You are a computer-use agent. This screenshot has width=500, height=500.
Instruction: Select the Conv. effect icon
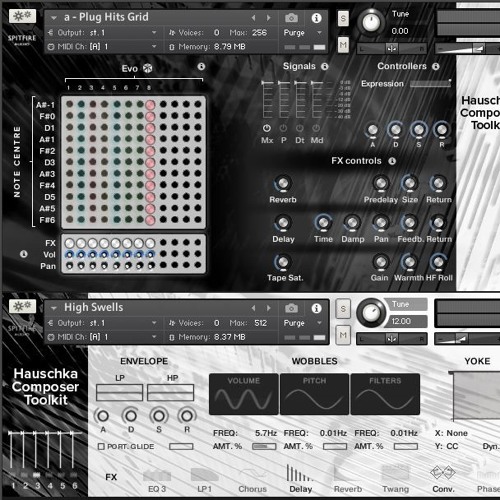coord(443,473)
